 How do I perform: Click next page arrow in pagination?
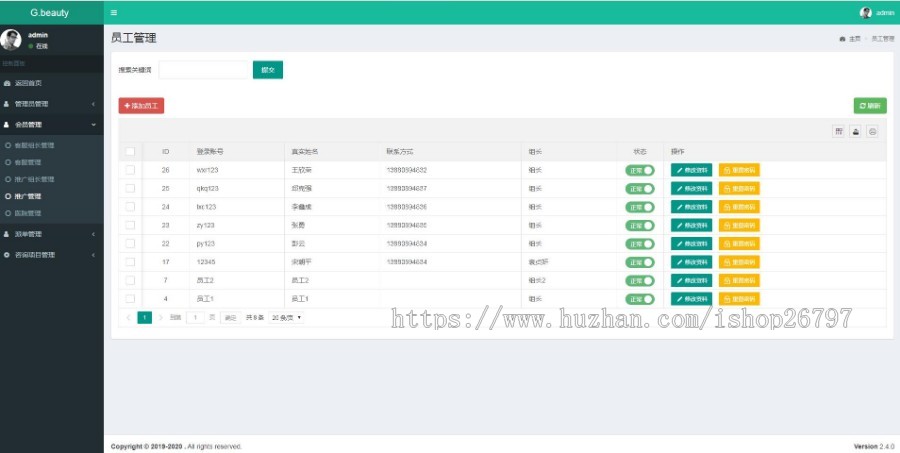pos(161,318)
